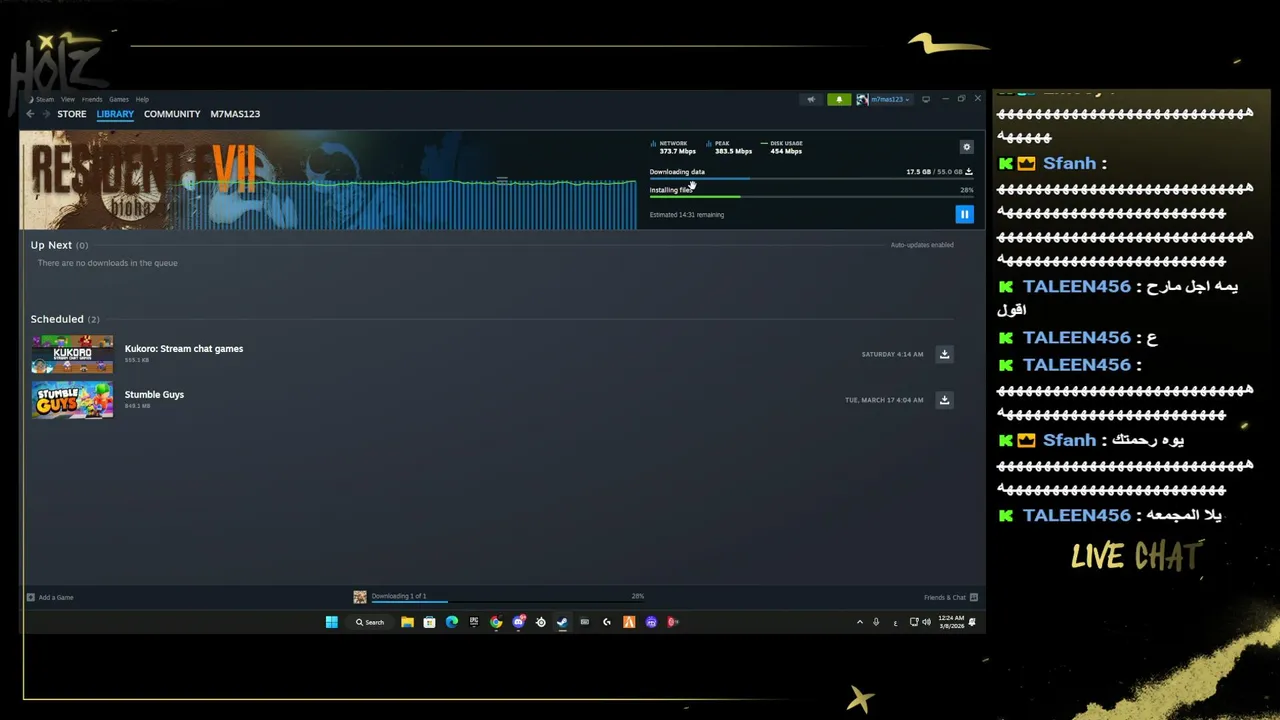Open Kukoro: Stream chat games title
This screenshot has width=1280, height=720.
coord(184,349)
